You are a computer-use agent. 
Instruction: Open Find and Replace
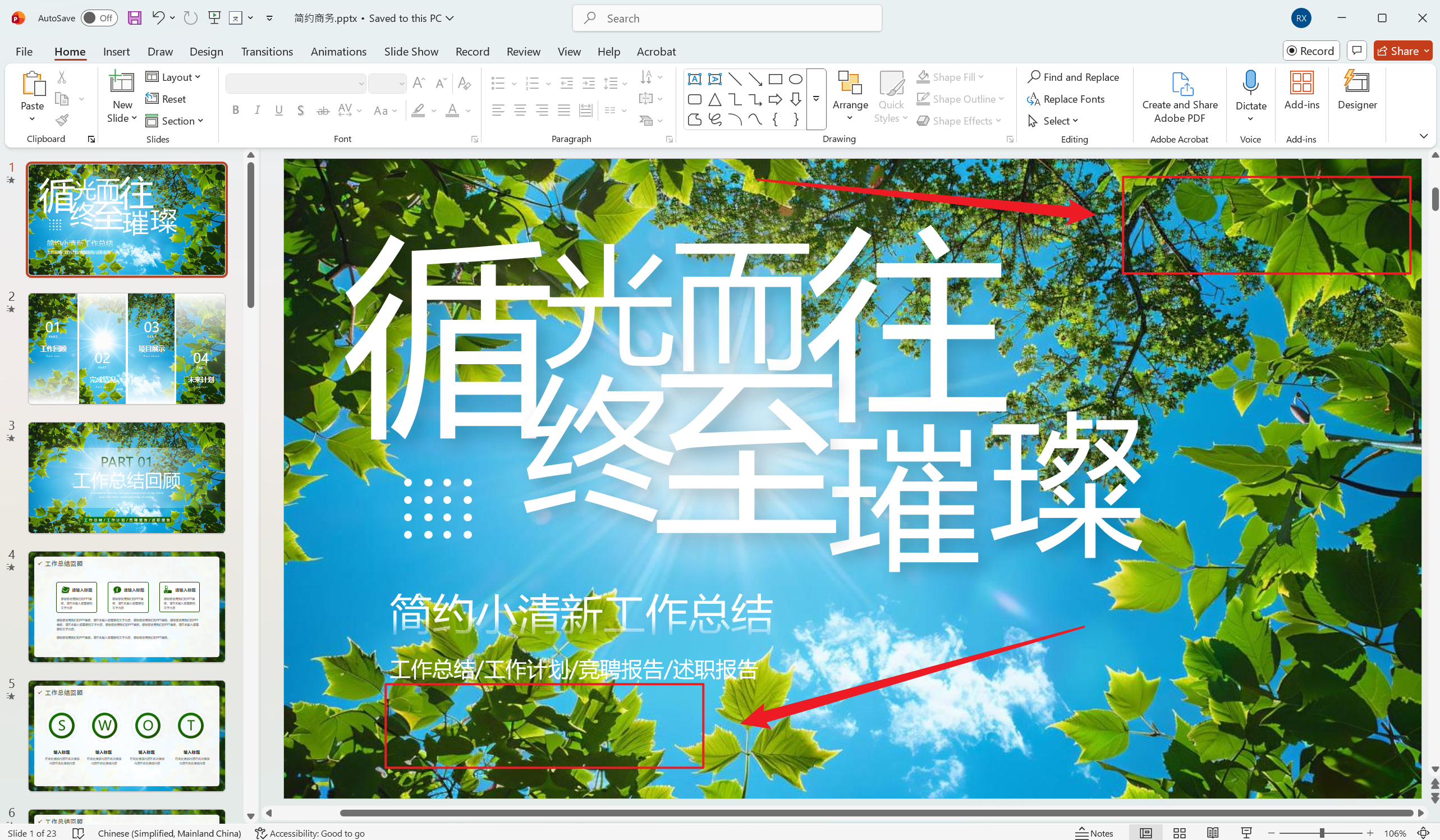pyautogui.click(x=1074, y=76)
